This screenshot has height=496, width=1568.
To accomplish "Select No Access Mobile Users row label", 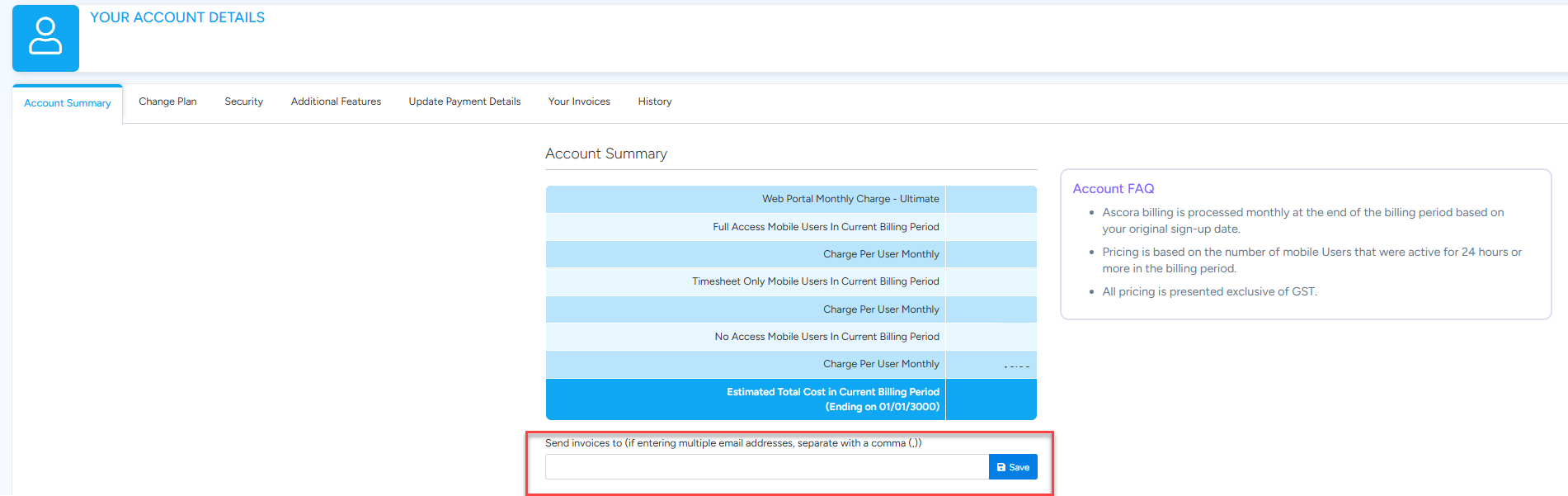I will pyautogui.click(x=826, y=337).
